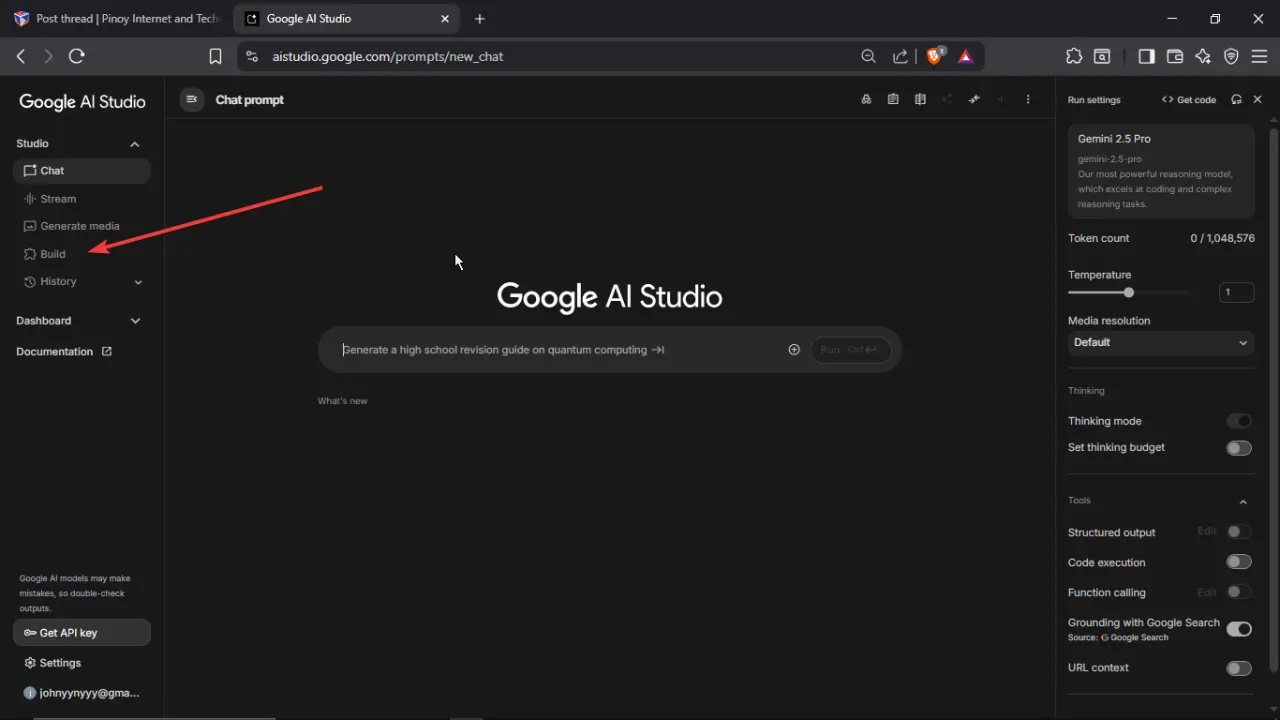Screen dimensions: 1280x720
Task: Expand the Dashboard section chevron
Action: click(136, 321)
